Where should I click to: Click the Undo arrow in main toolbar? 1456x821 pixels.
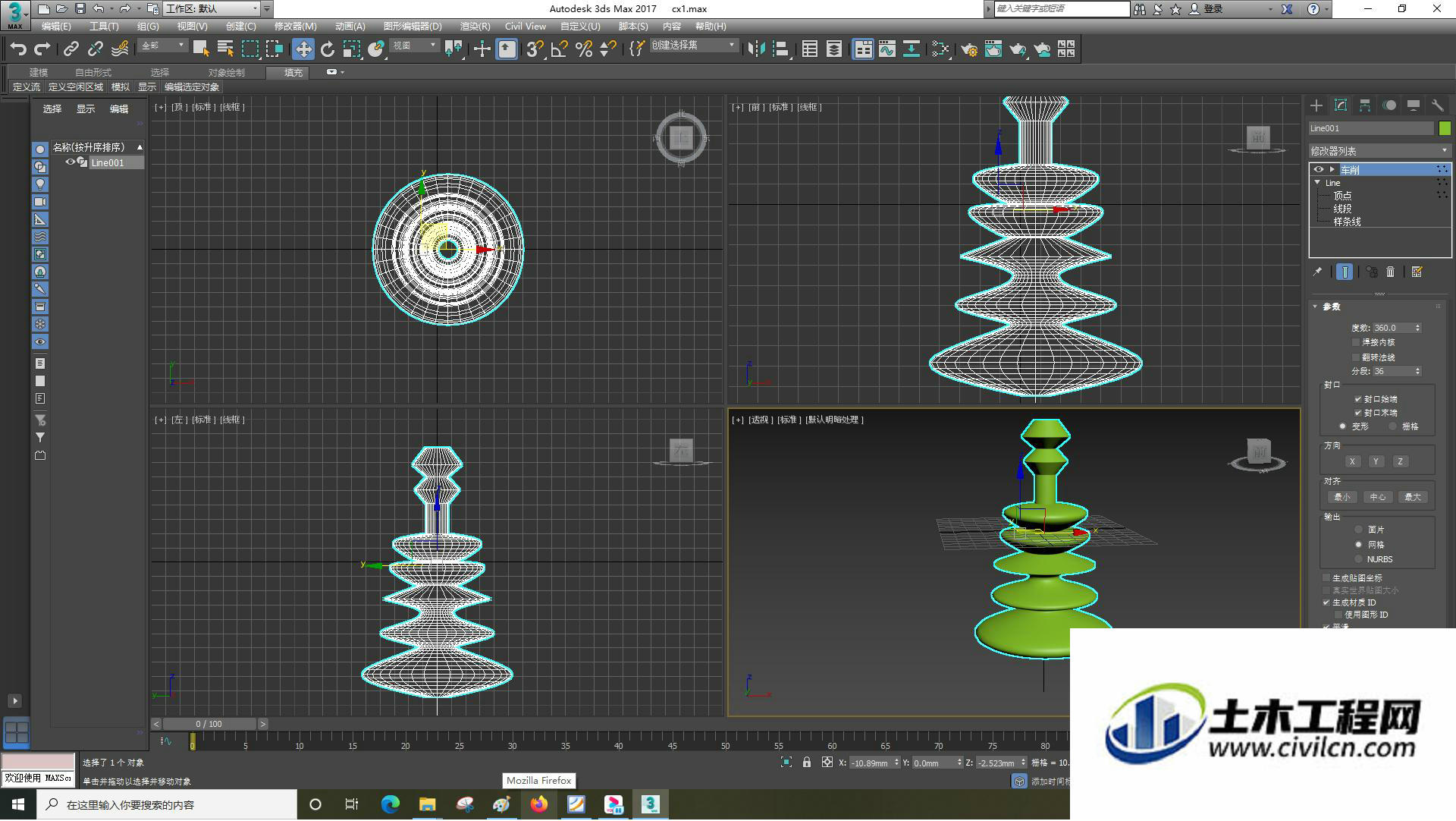pos(18,49)
